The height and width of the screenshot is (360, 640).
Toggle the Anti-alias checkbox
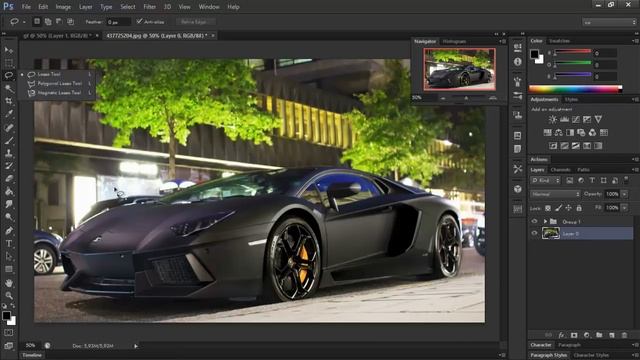pyautogui.click(x=139, y=21)
